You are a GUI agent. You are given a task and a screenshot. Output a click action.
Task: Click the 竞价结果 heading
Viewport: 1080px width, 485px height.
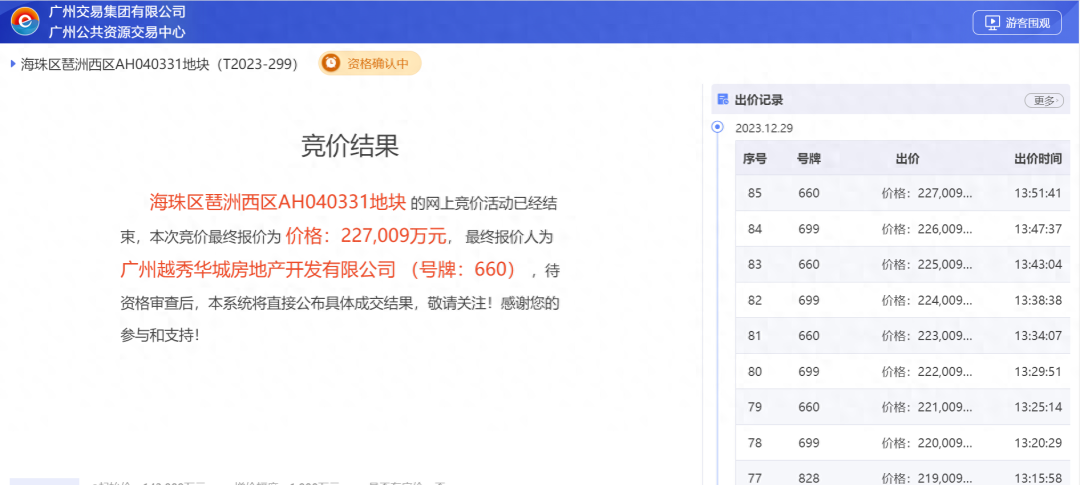tap(350, 146)
